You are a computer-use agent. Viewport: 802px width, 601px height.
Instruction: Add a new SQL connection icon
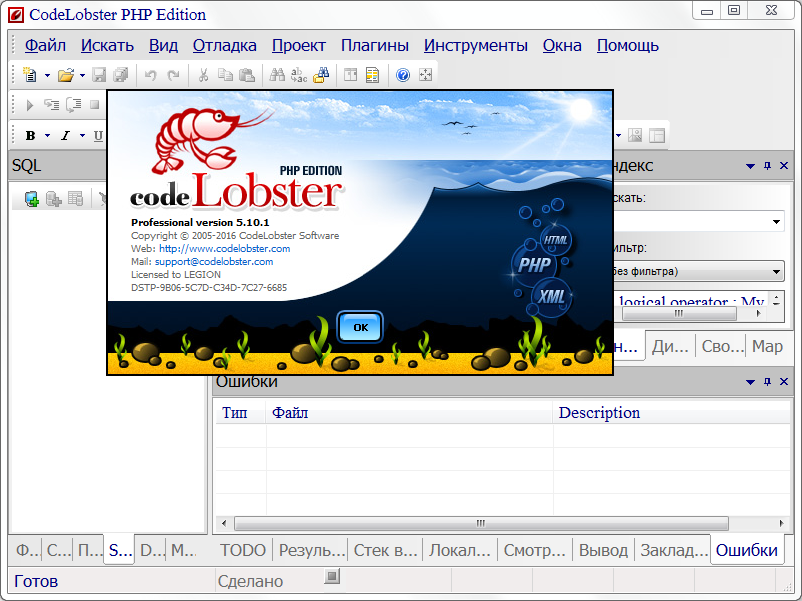(x=31, y=198)
